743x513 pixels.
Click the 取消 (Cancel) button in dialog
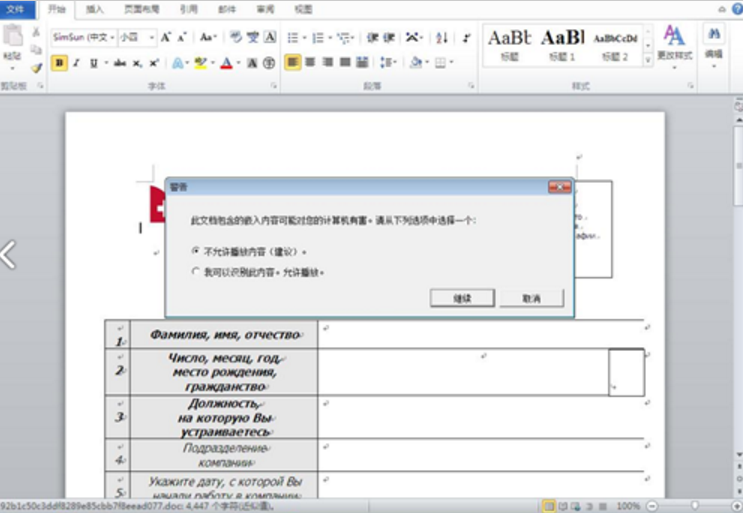pyautogui.click(x=531, y=298)
